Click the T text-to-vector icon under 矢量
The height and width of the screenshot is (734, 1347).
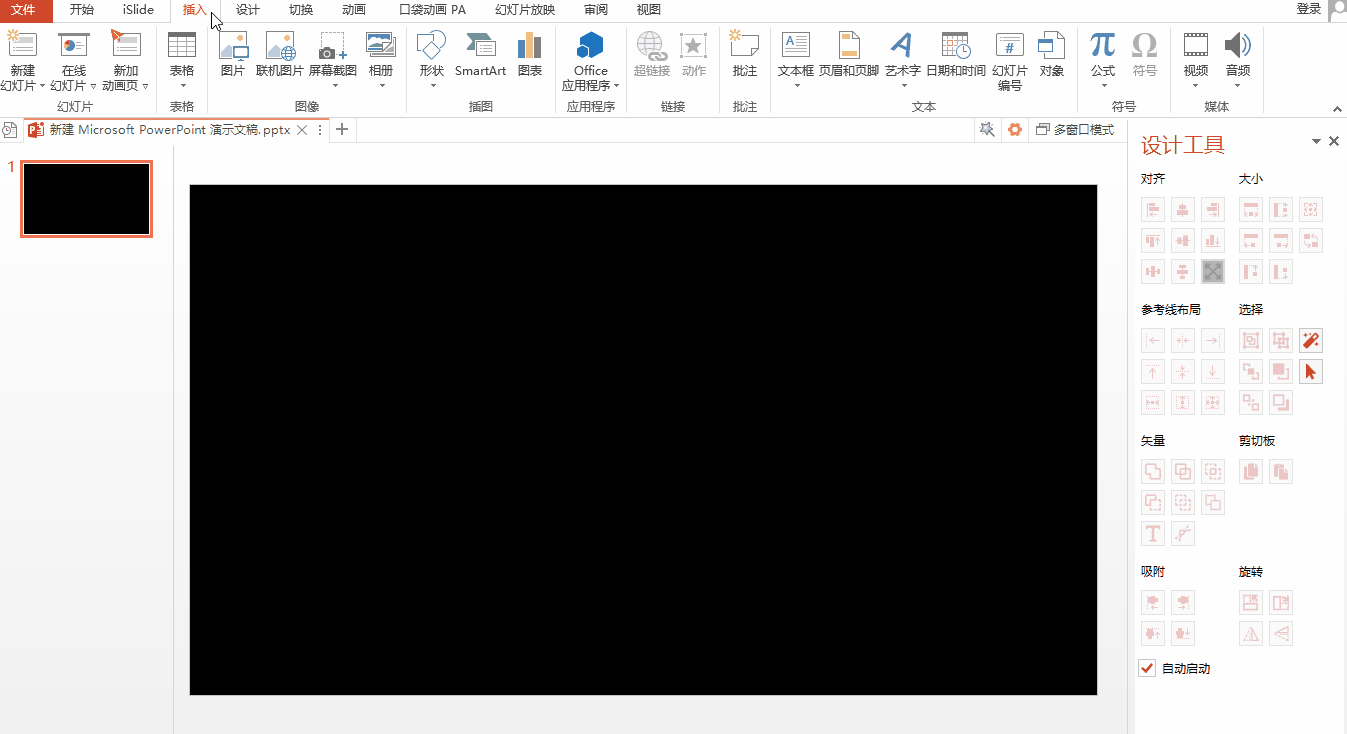pos(1153,534)
